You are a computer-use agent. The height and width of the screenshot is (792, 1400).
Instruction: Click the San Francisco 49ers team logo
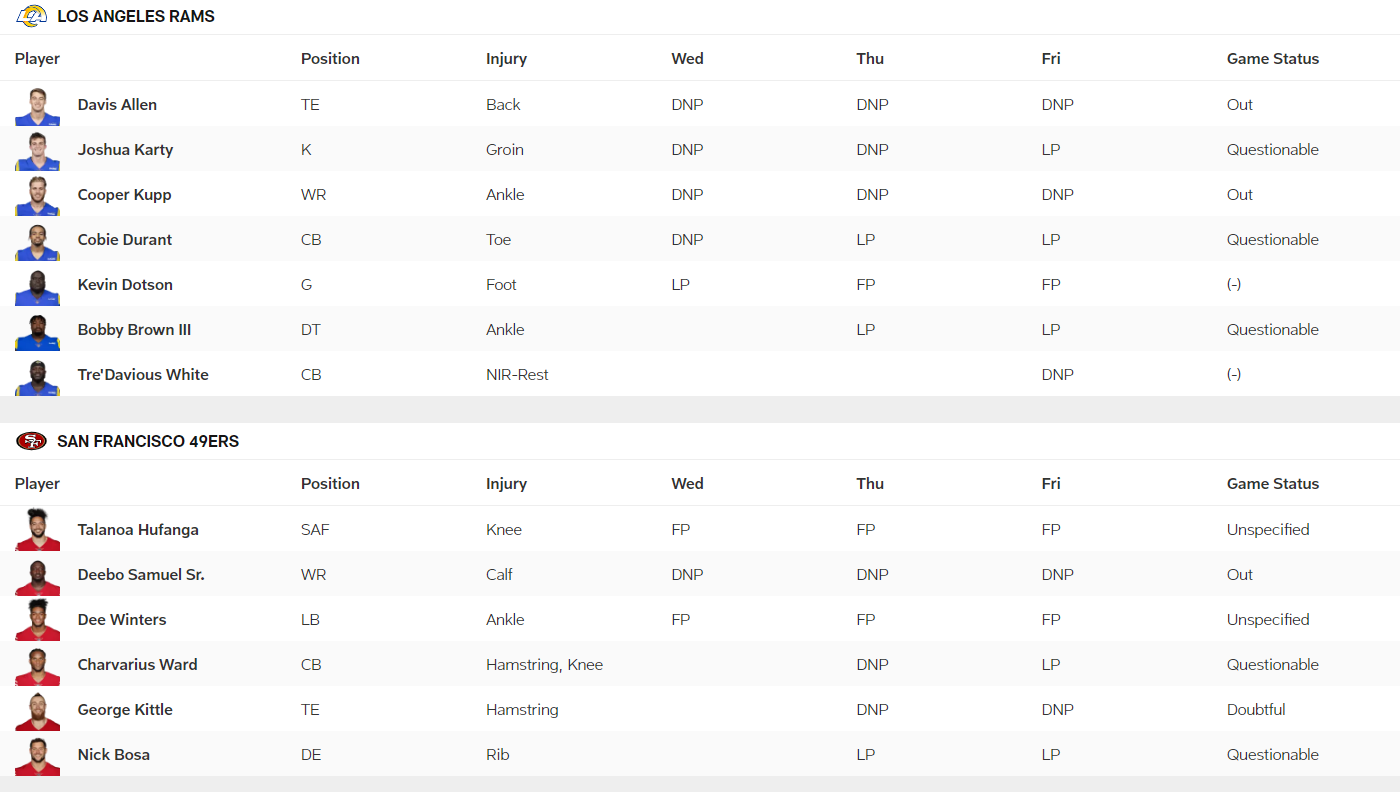pos(32,441)
